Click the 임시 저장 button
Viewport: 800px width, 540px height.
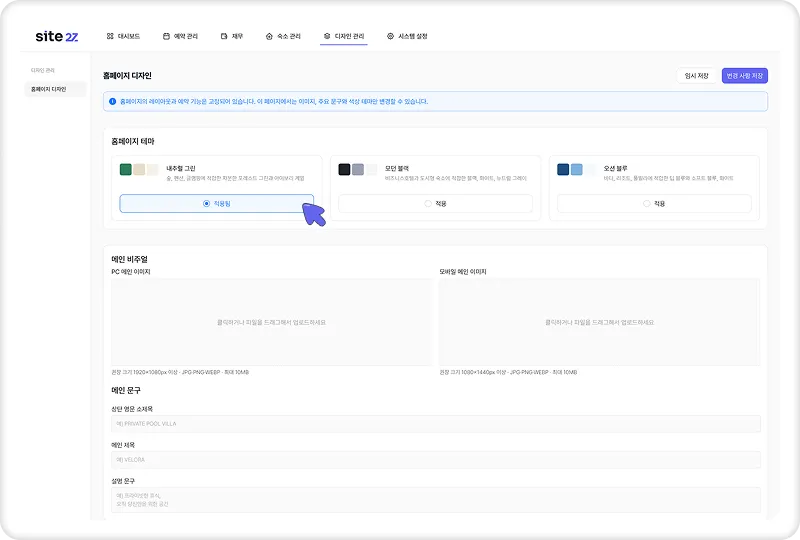point(696,76)
